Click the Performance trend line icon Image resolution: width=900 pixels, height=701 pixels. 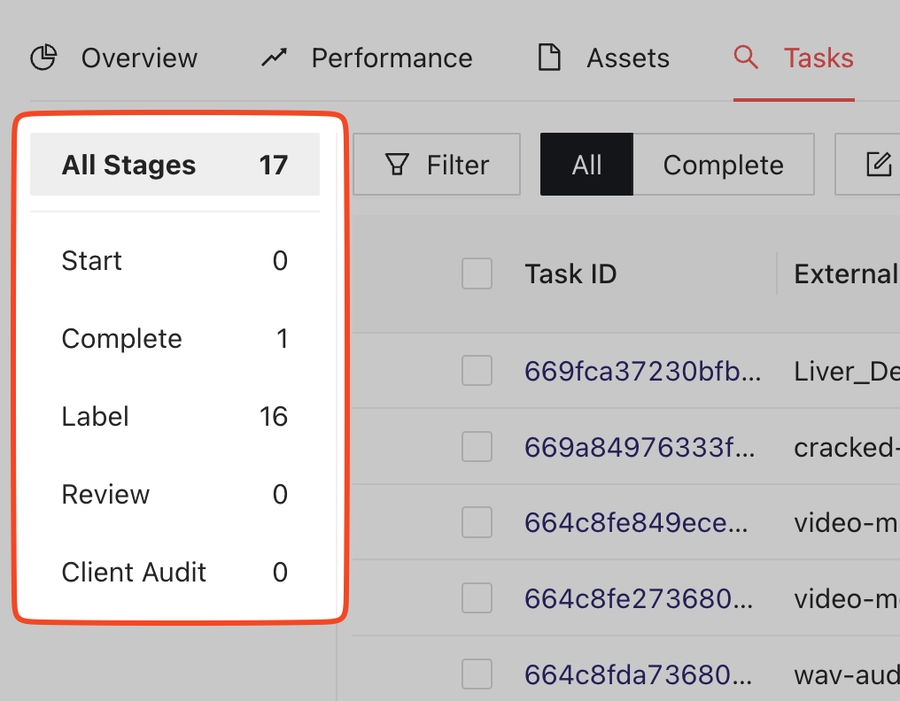pos(274,58)
